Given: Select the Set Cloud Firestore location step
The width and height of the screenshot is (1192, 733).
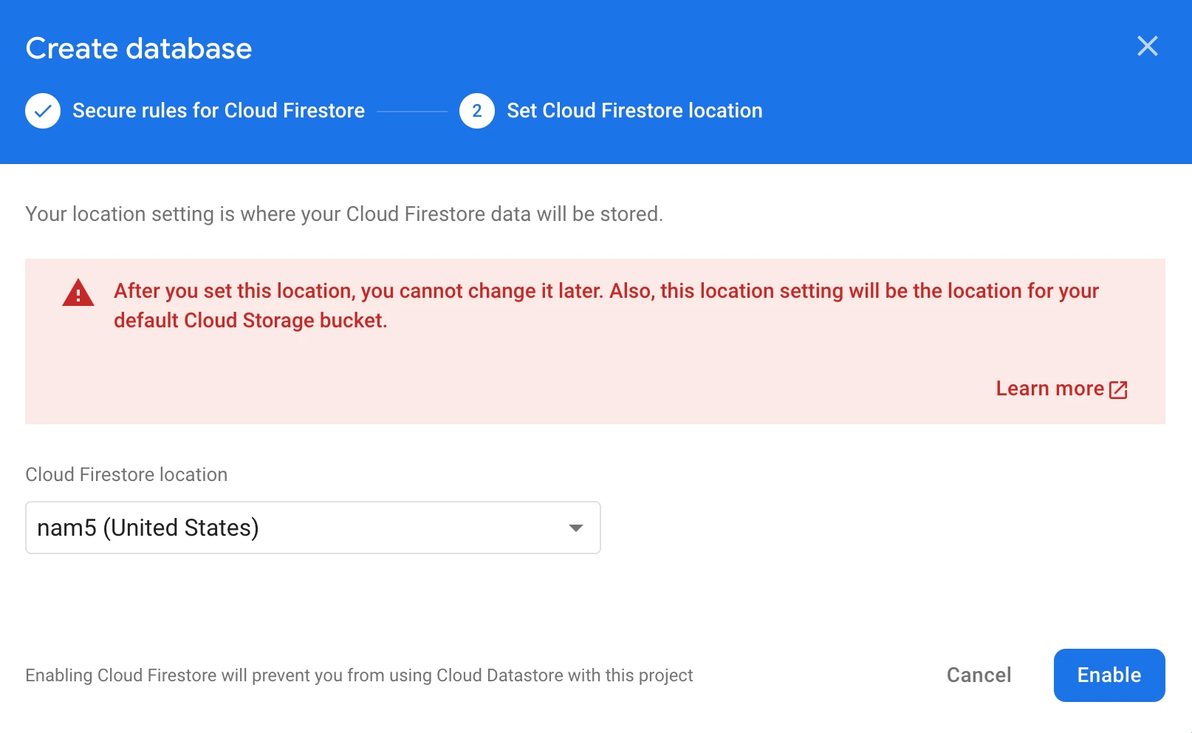Looking at the screenshot, I should (634, 111).
